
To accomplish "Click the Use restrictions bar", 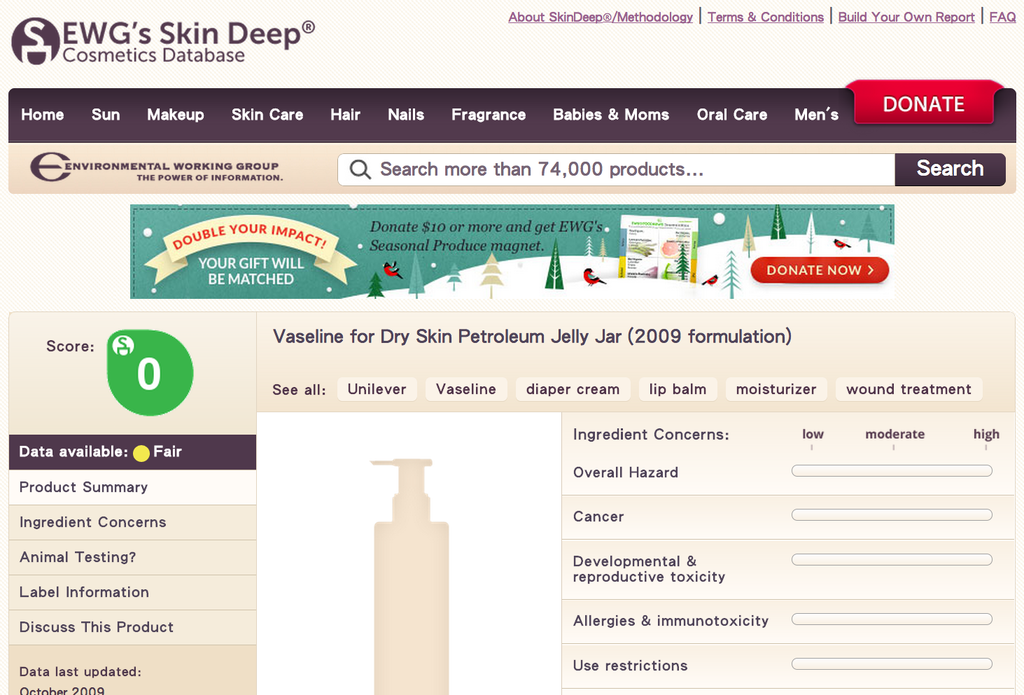I will pos(892,664).
